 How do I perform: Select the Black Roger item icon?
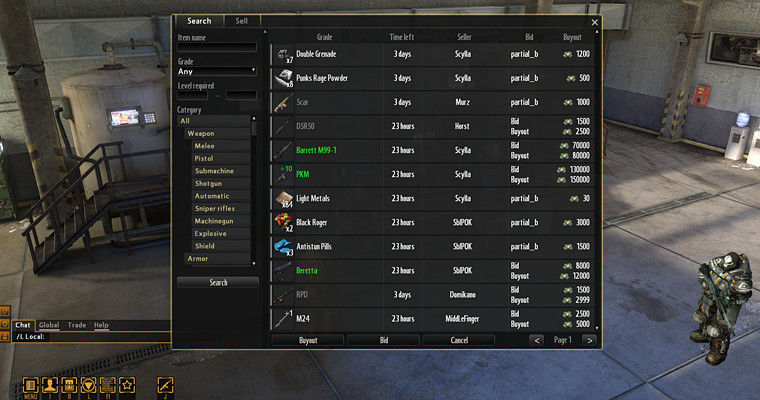click(284, 223)
